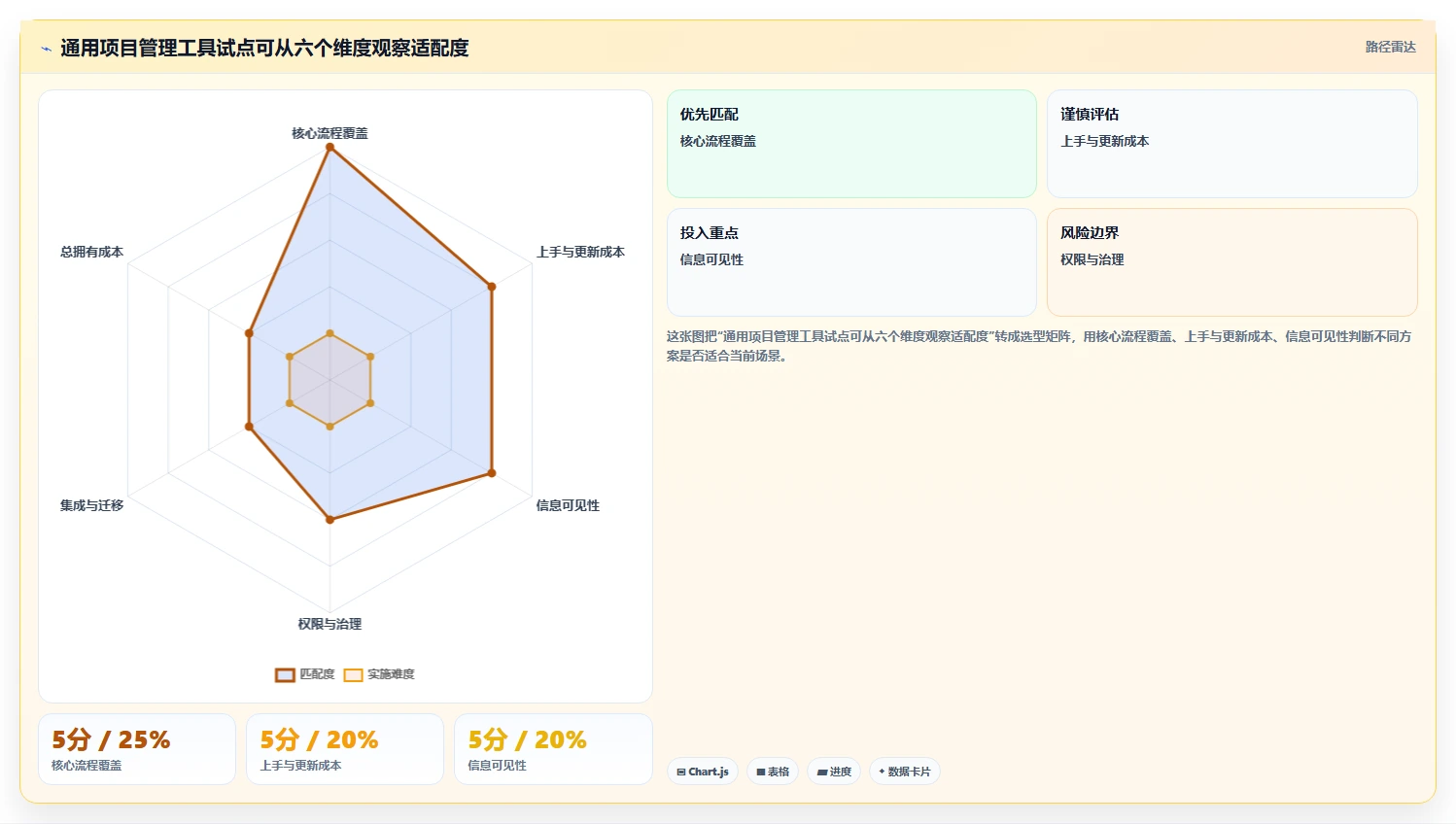Click the chart title 通用项目管理工具试点

coord(264,48)
